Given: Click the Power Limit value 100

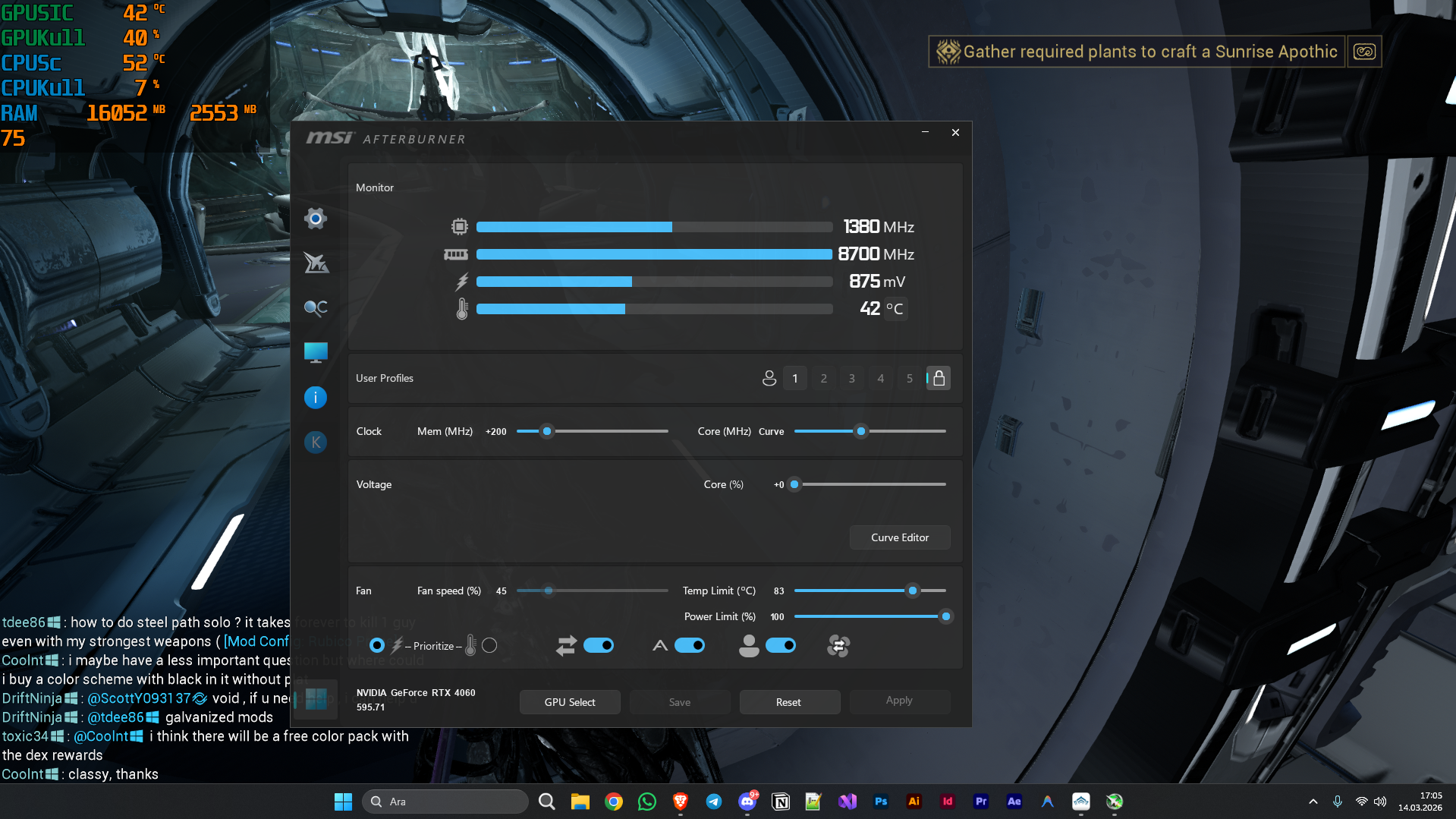Looking at the screenshot, I should [778, 617].
